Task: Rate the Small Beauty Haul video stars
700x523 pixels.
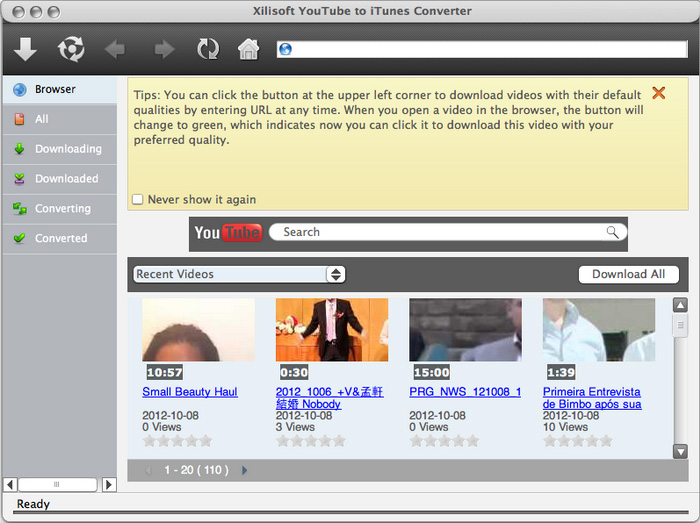Action: 177,441
